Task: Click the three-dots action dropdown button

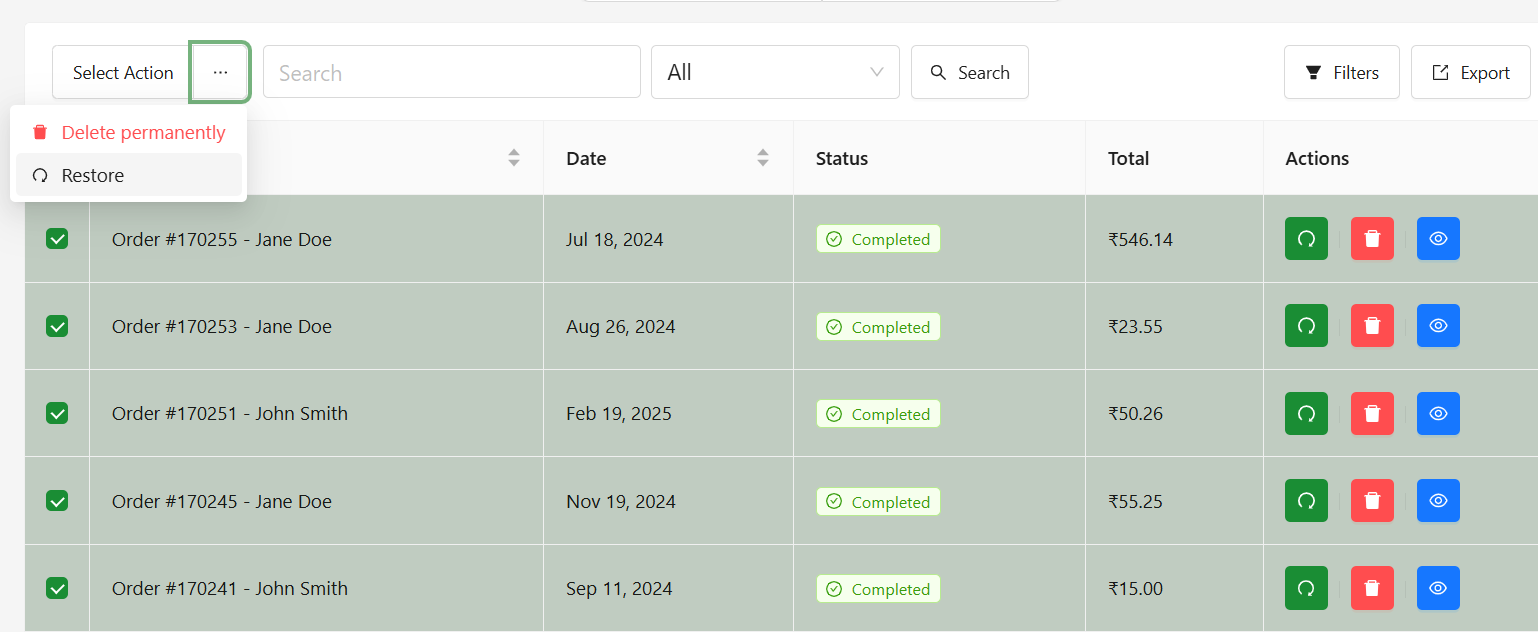Action: point(220,72)
